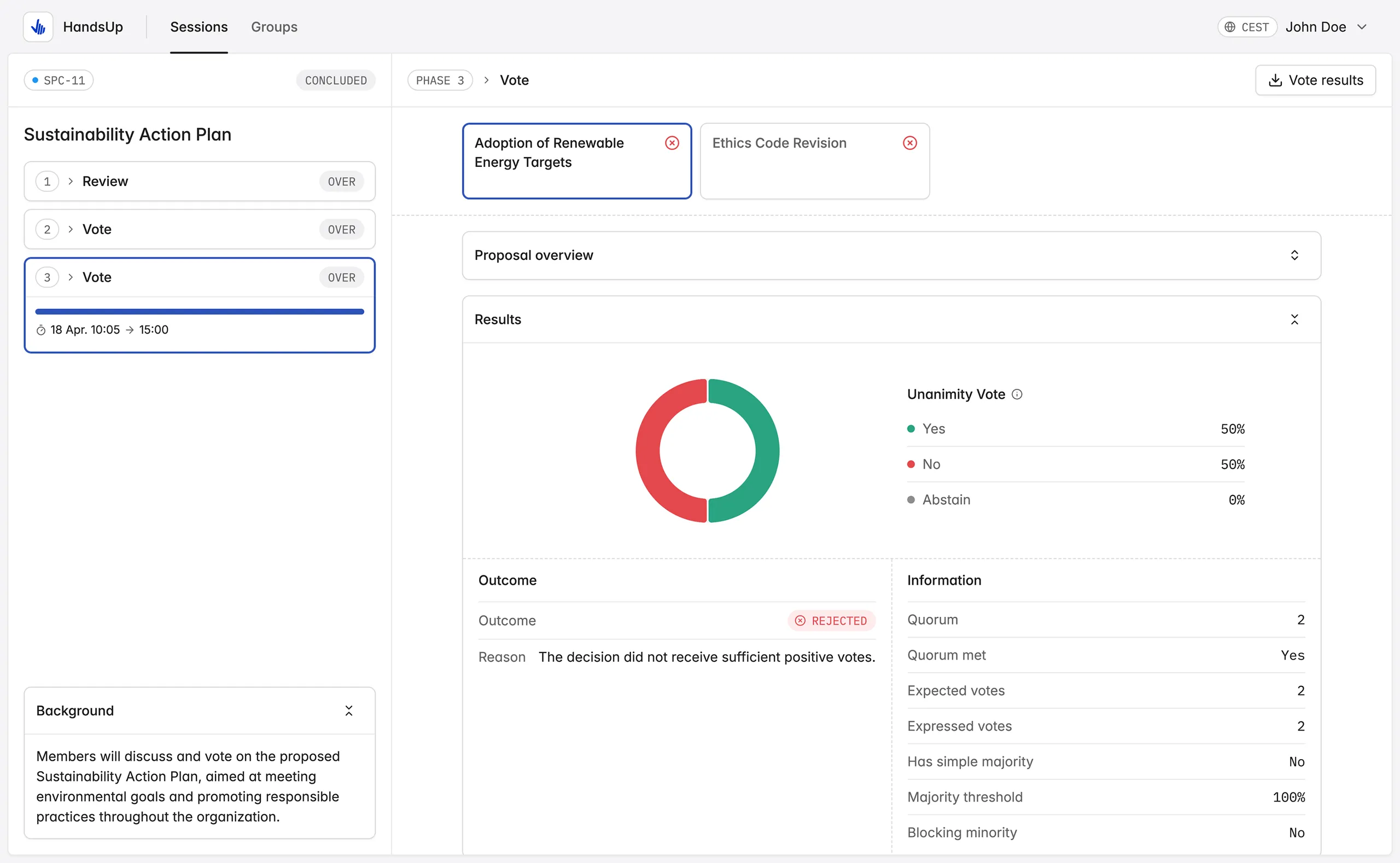Click the Unanimity Vote info icon
The width and height of the screenshot is (1400, 863).
pos(1017,394)
